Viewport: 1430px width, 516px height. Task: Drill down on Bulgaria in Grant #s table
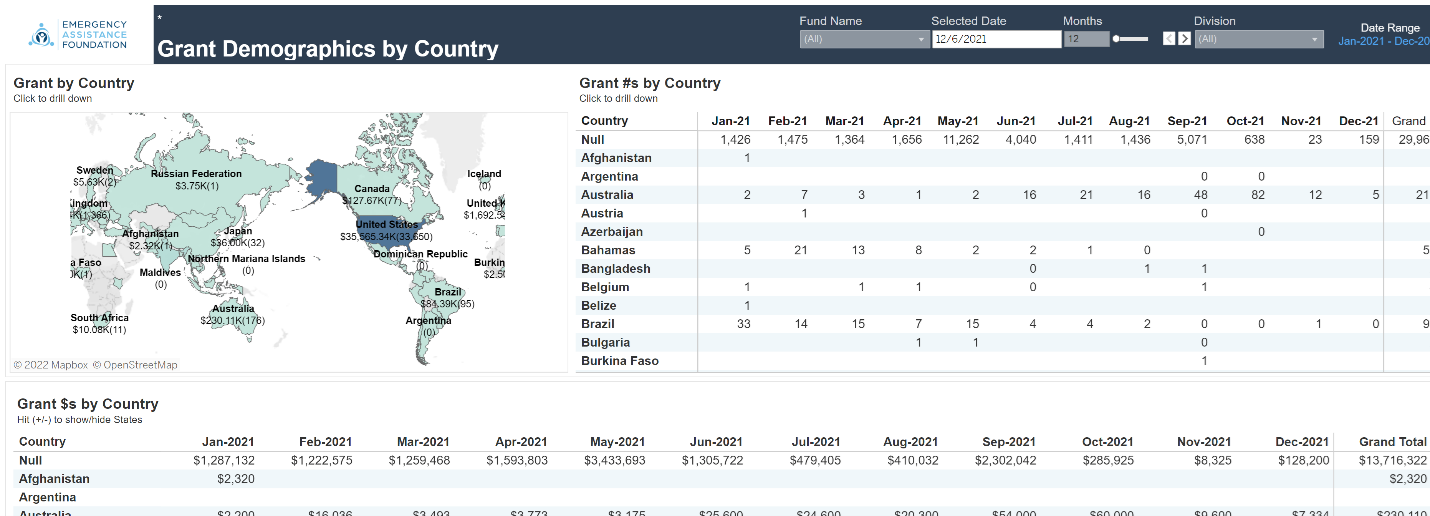[606, 342]
